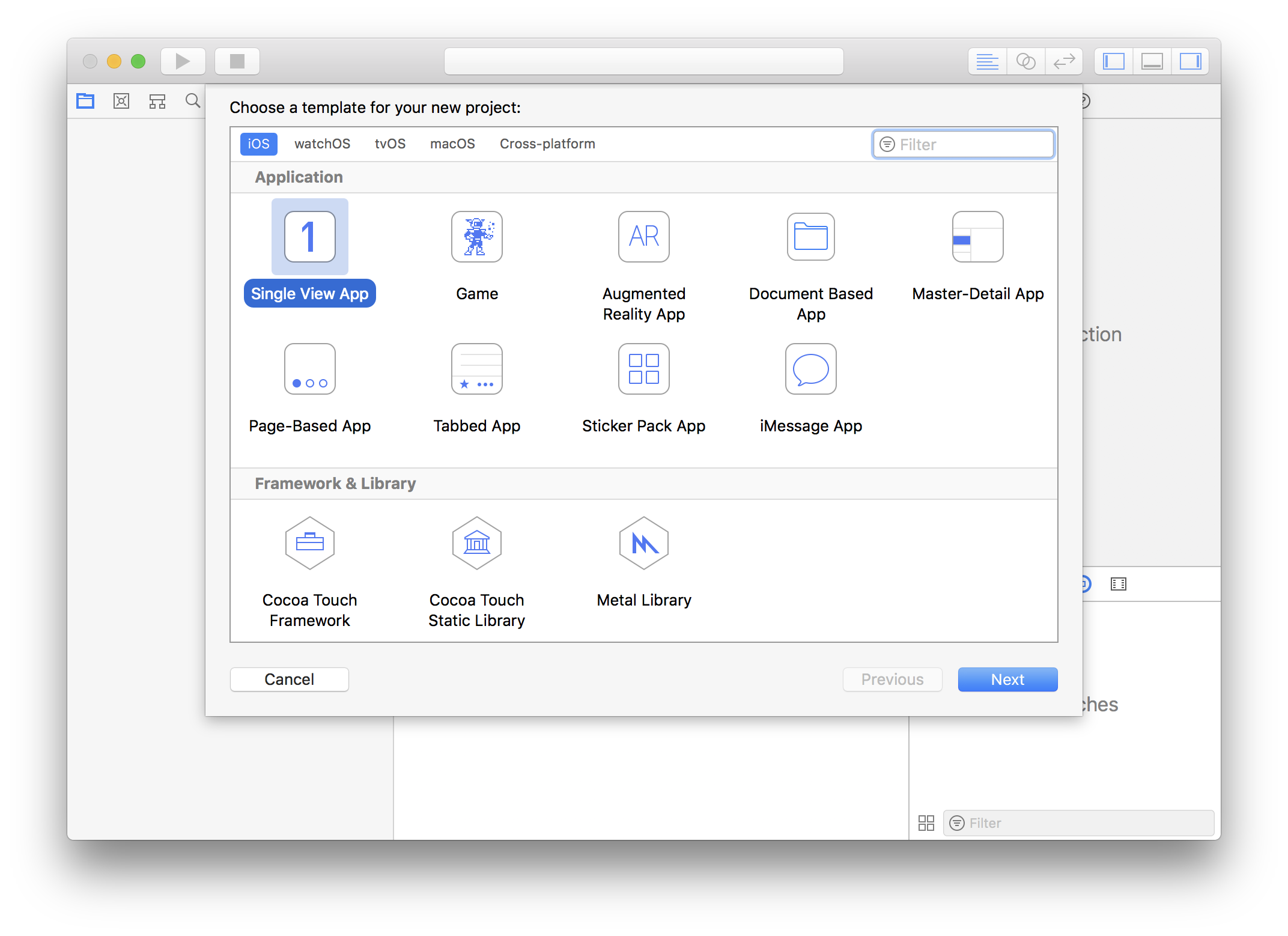Toggle the bottom debug area
This screenshot has width=1288, height=936.
(1152, 61)
